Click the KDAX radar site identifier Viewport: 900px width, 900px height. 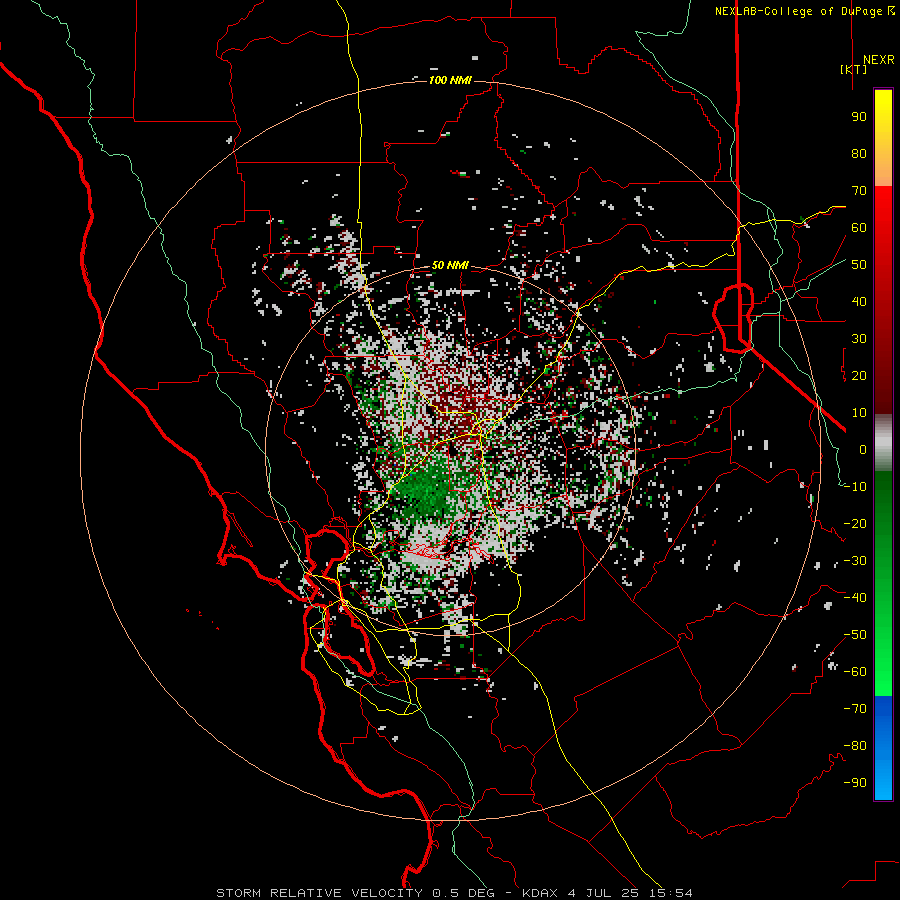pyautogui.click(x=540, y=893)
